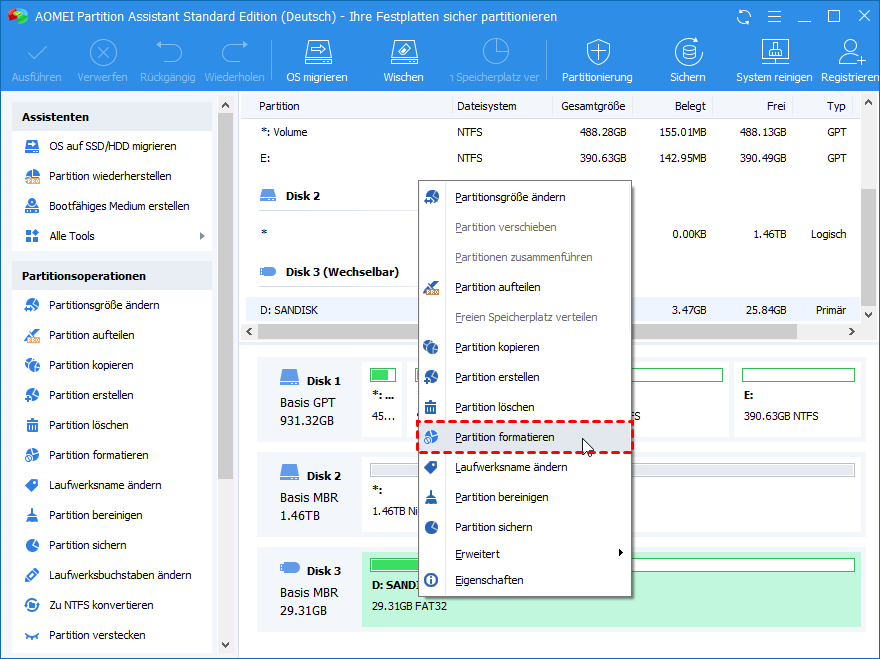Click the OS migrieren toolbar icon
Screen dimensions: 880x659
pos(317,60)
